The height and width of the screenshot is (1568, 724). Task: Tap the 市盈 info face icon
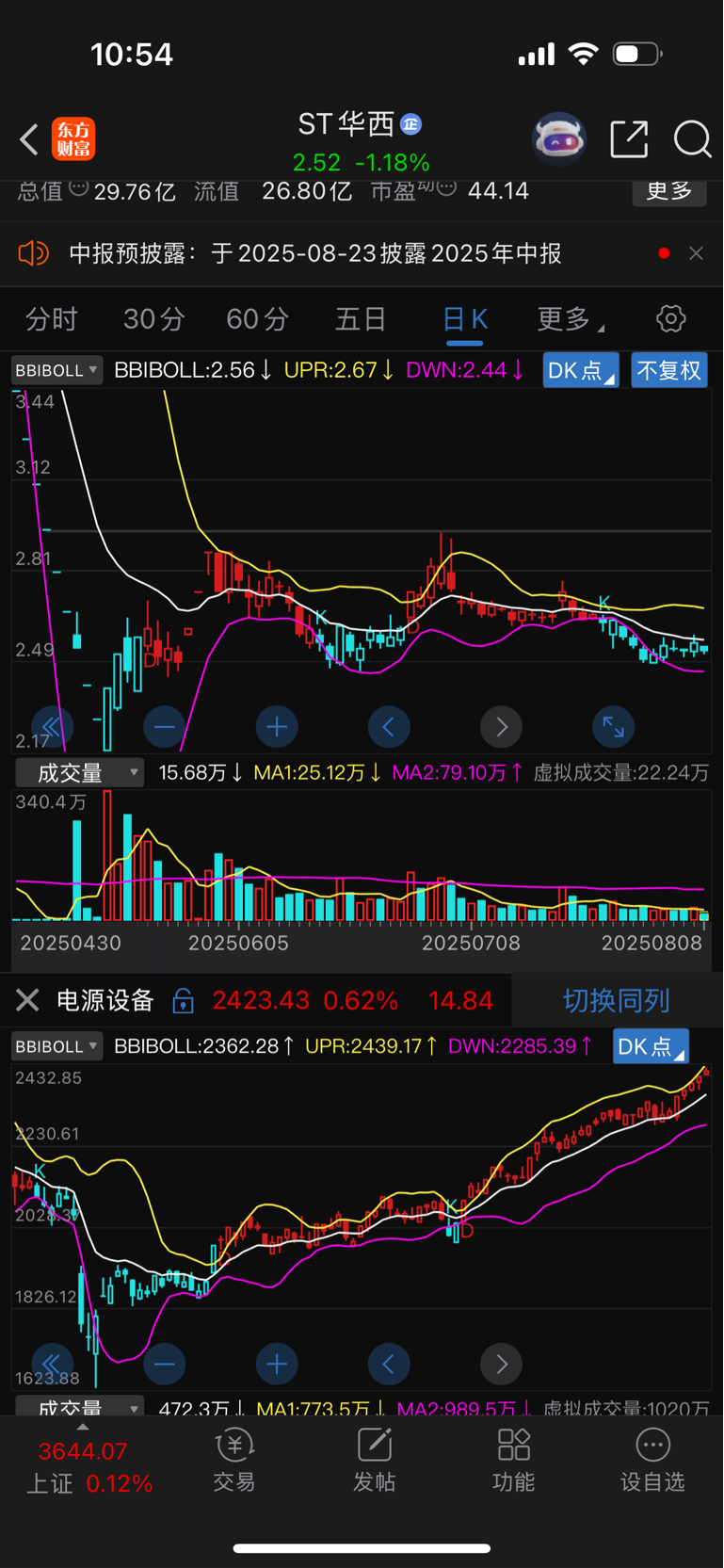[446, 188]
